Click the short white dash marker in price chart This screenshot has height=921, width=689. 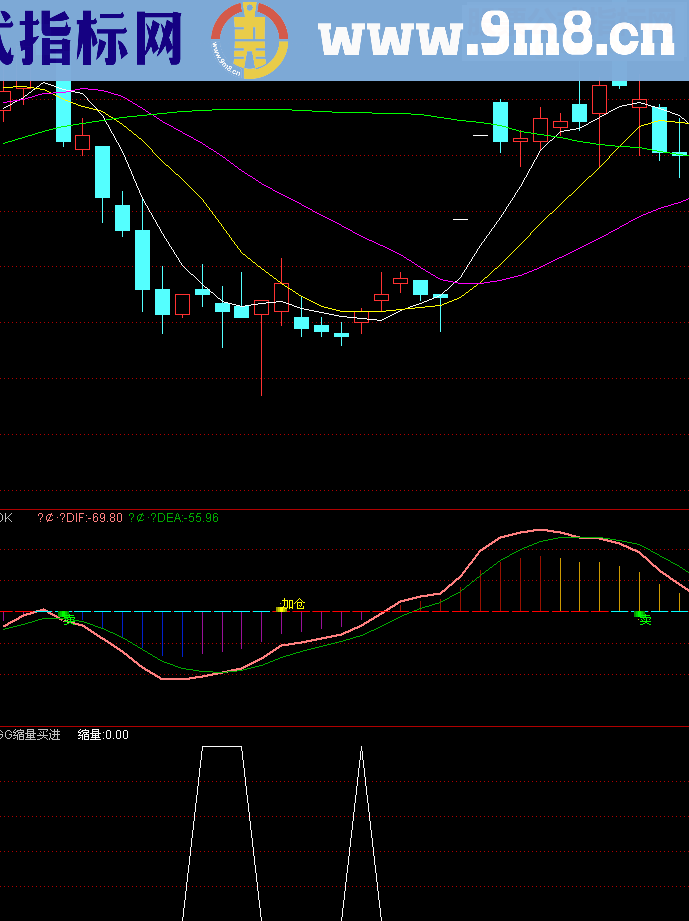(460, 218)
